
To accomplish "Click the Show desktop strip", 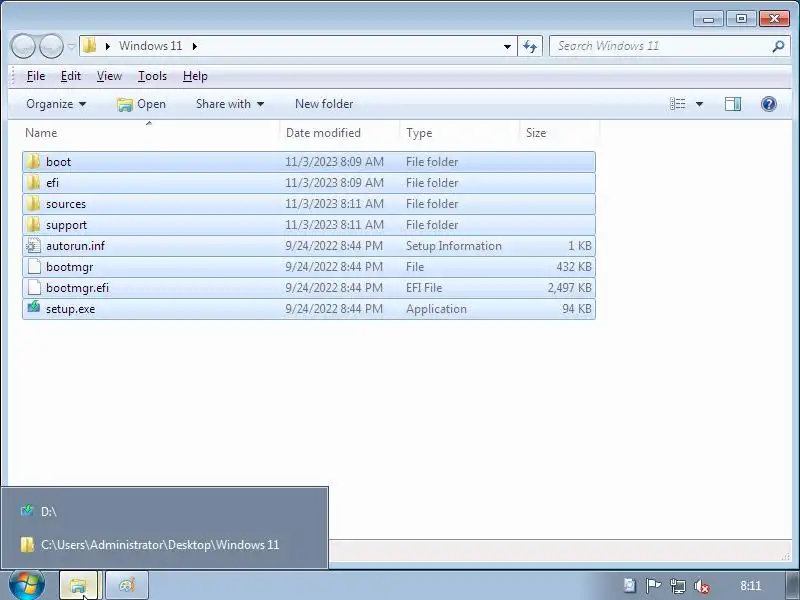I will pos(791,585).
